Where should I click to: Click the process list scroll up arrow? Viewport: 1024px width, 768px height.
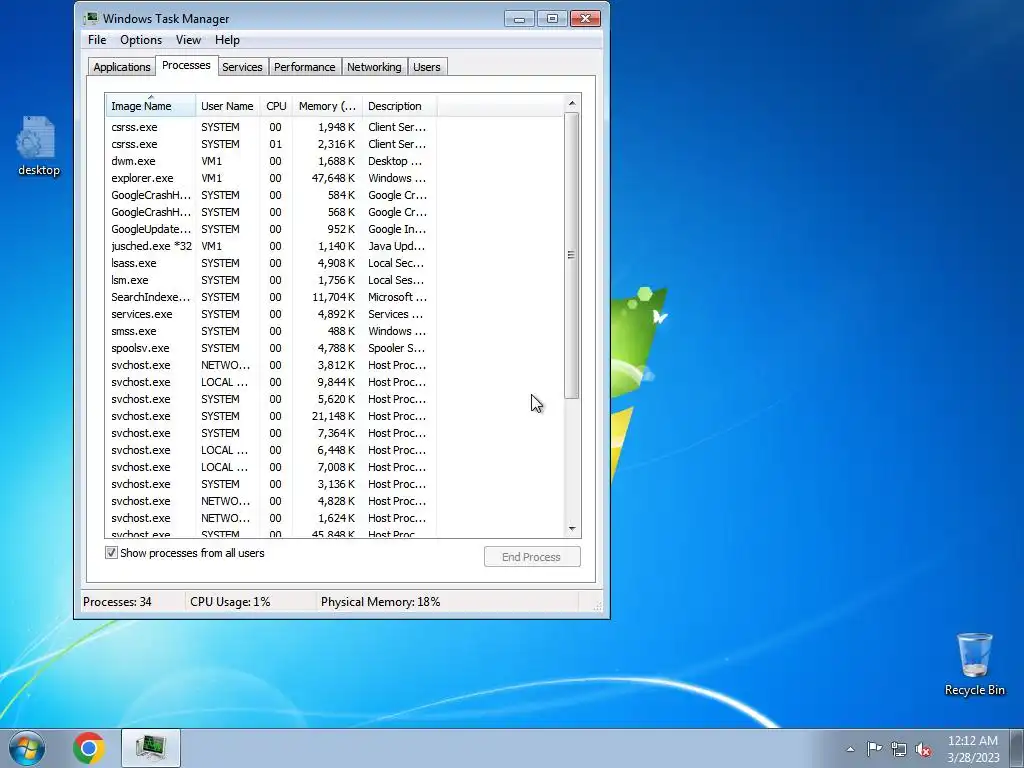click(572, 103)
